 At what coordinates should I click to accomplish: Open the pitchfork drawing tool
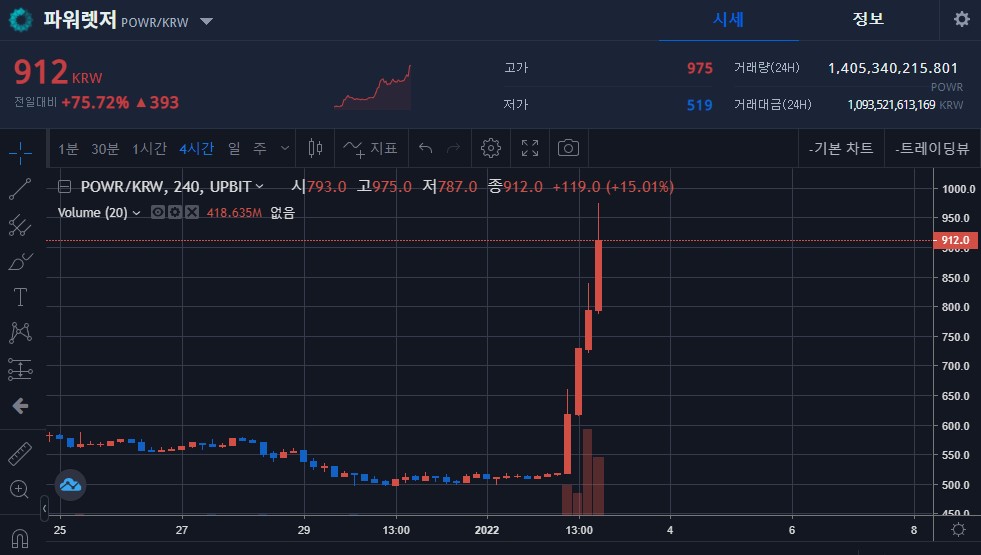tap(20, 225)
